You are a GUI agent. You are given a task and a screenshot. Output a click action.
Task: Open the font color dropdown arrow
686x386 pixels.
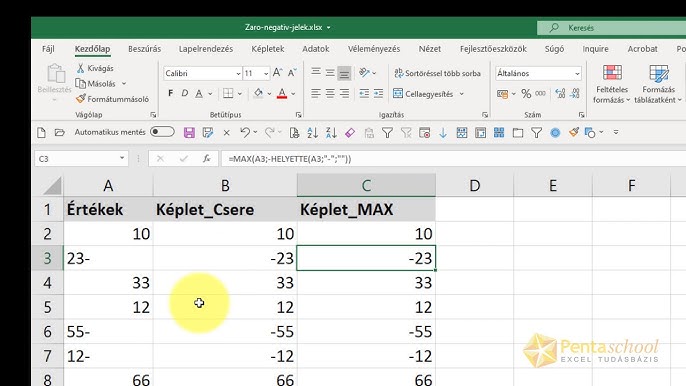tap(293, 94)
